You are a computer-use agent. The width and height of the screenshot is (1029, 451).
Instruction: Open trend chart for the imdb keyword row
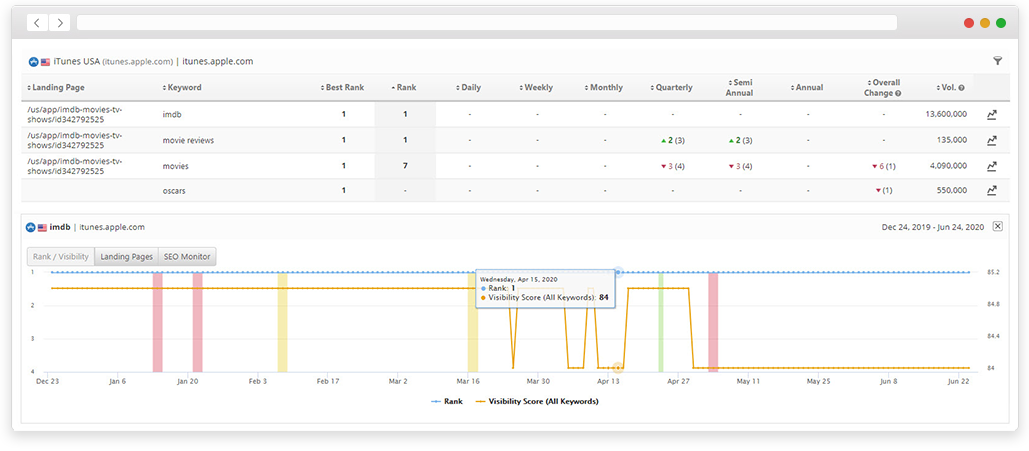(x=991, y=114)
